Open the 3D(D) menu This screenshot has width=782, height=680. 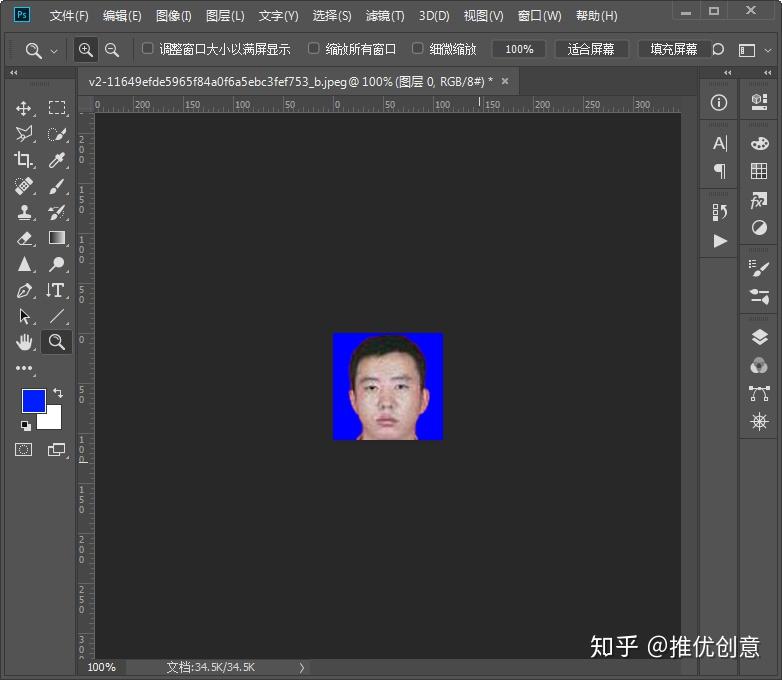point(434,16)
